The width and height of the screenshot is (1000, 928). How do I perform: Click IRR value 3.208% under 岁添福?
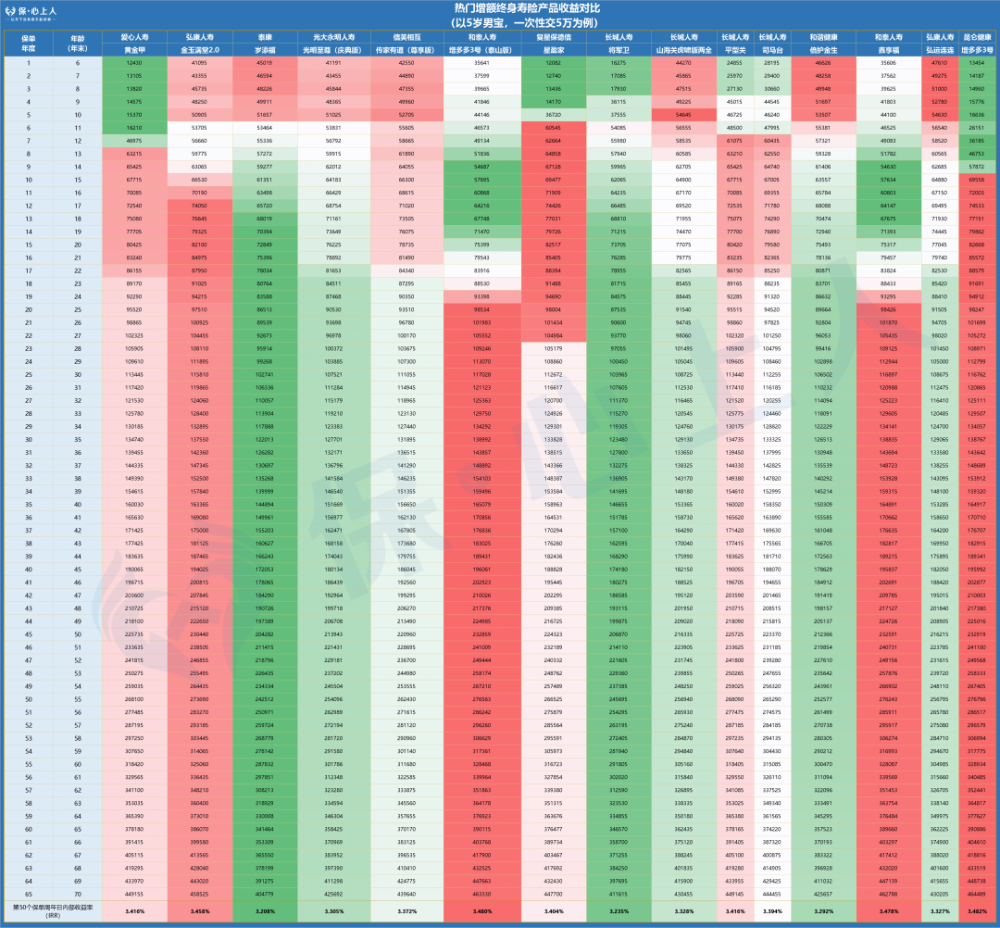264,911
